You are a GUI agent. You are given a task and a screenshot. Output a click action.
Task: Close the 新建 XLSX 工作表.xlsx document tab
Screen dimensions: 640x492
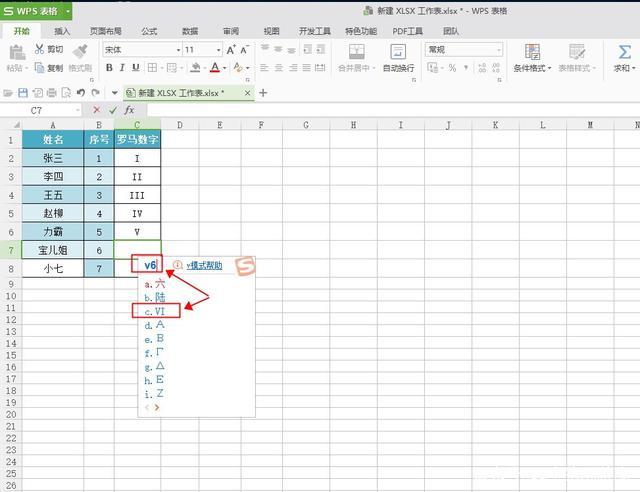(247, 93)
